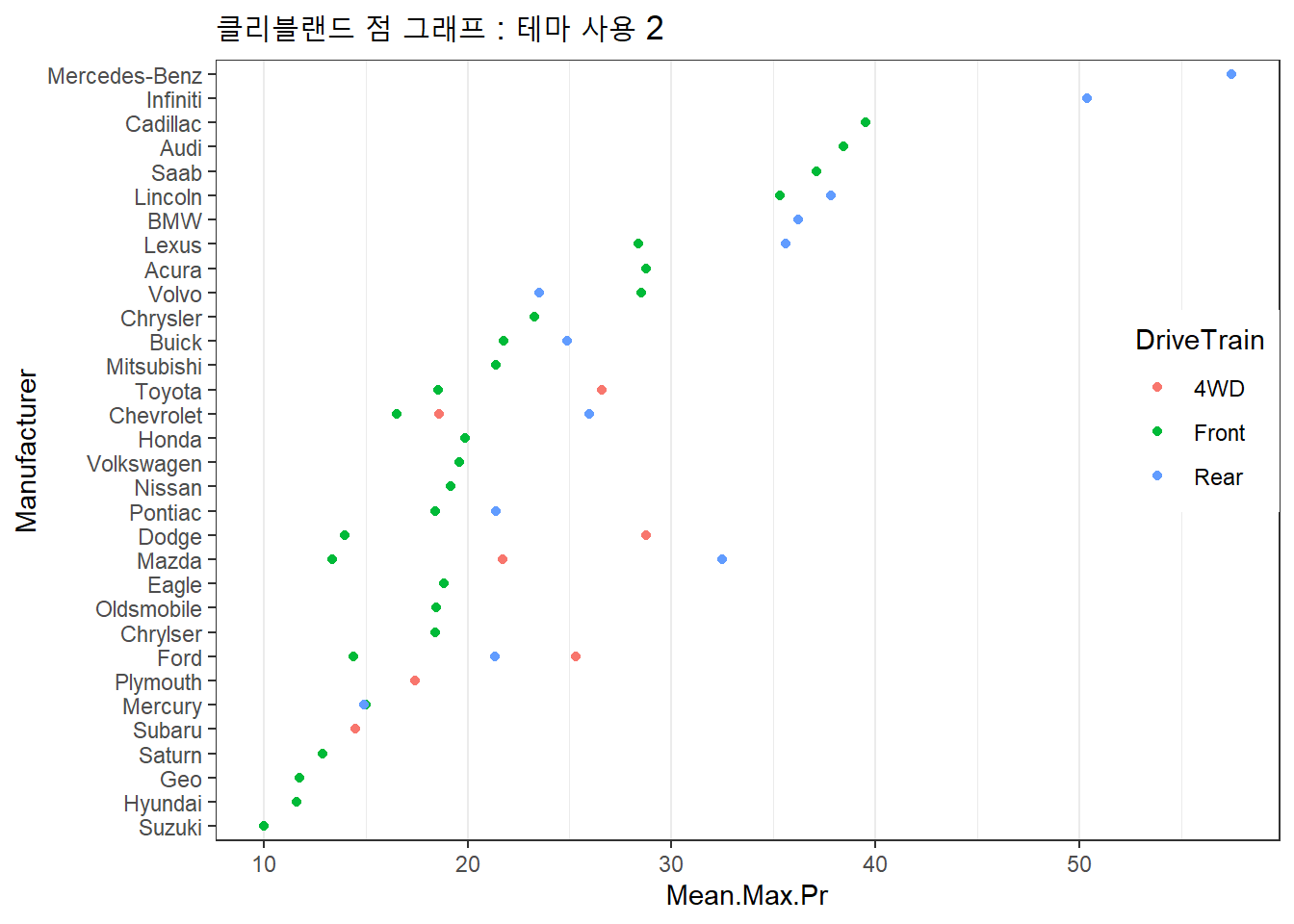
Task: Select the Dodge axis label
Action: pos(170,537)
